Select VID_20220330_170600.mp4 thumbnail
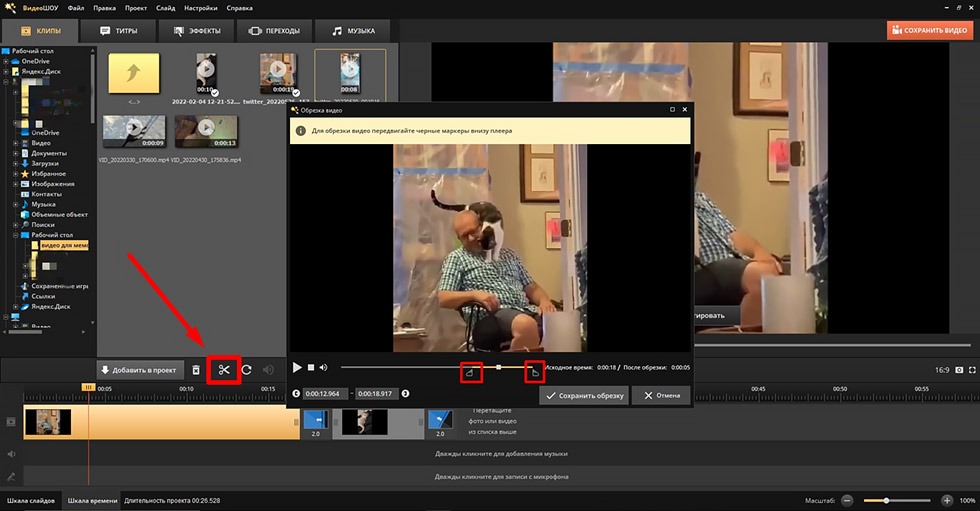Viewport: 980px width, 511px height. click(x=134, y=131)
